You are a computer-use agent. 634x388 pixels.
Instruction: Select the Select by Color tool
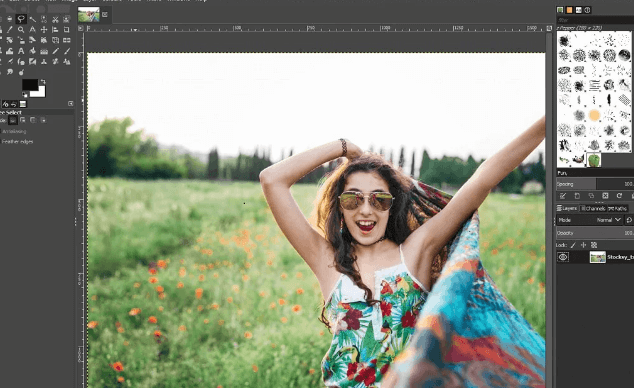[x=44, y=19]
